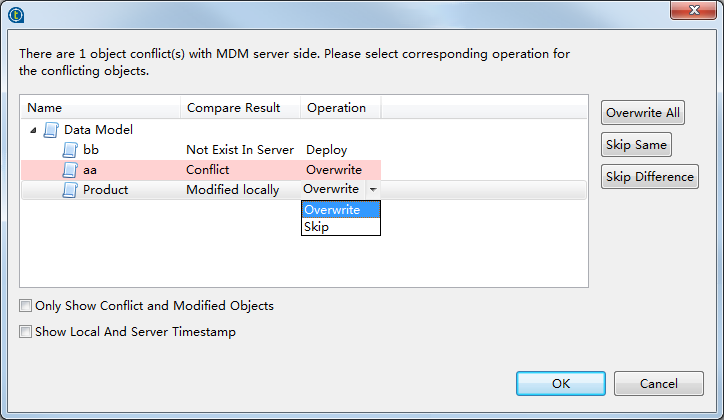
Task: Toggle Show Local And Server Timestamp checkbox
Action: coord(26,332)
